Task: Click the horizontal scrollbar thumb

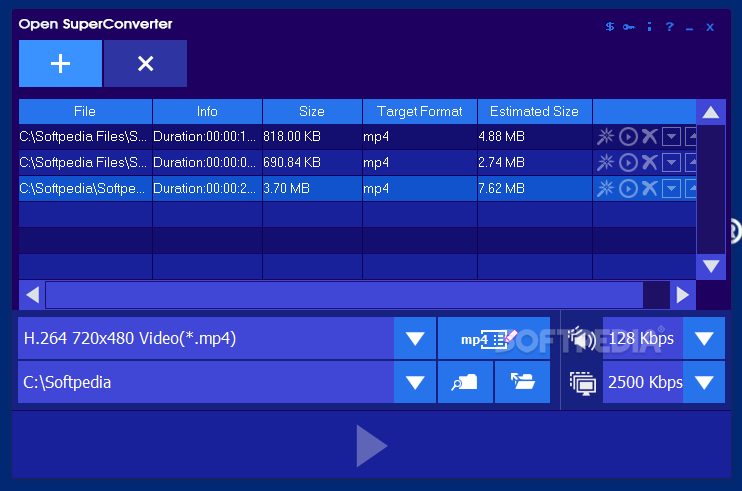Action: (x=344, y=295)
